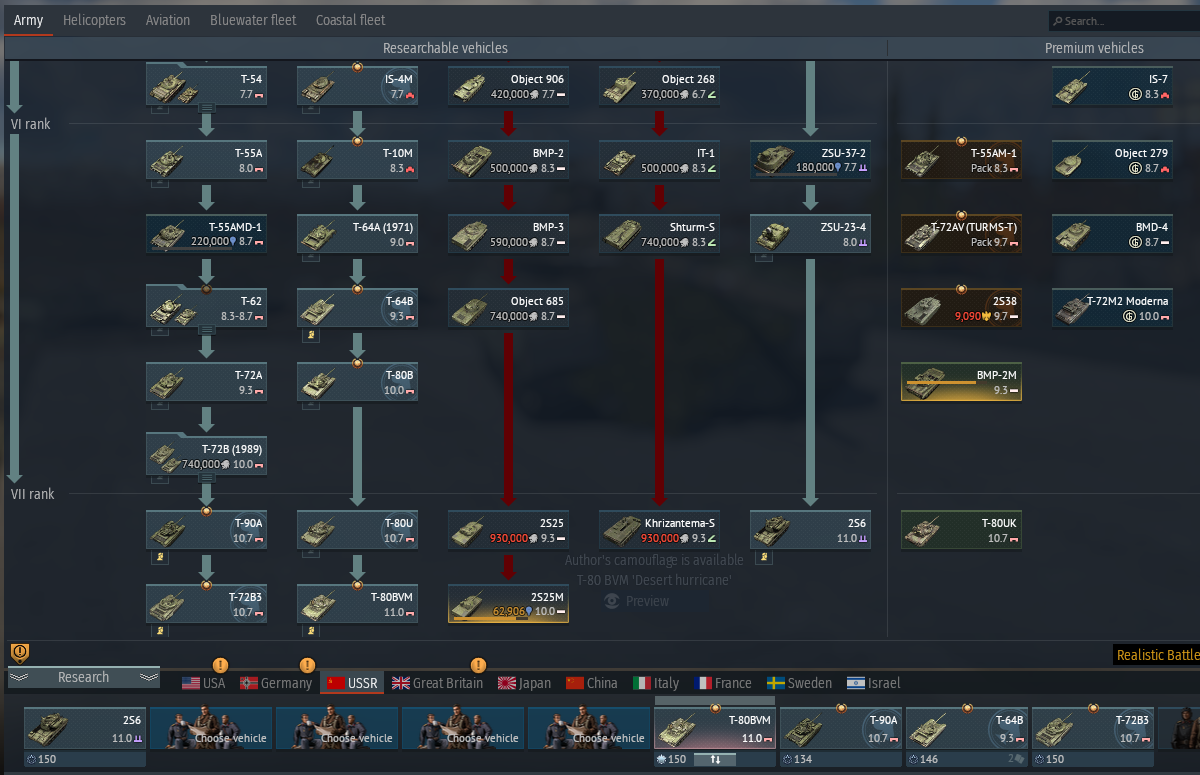Pick the T-64A (1971) tank card
The image size is (1200, 775).
pos(358,234)
